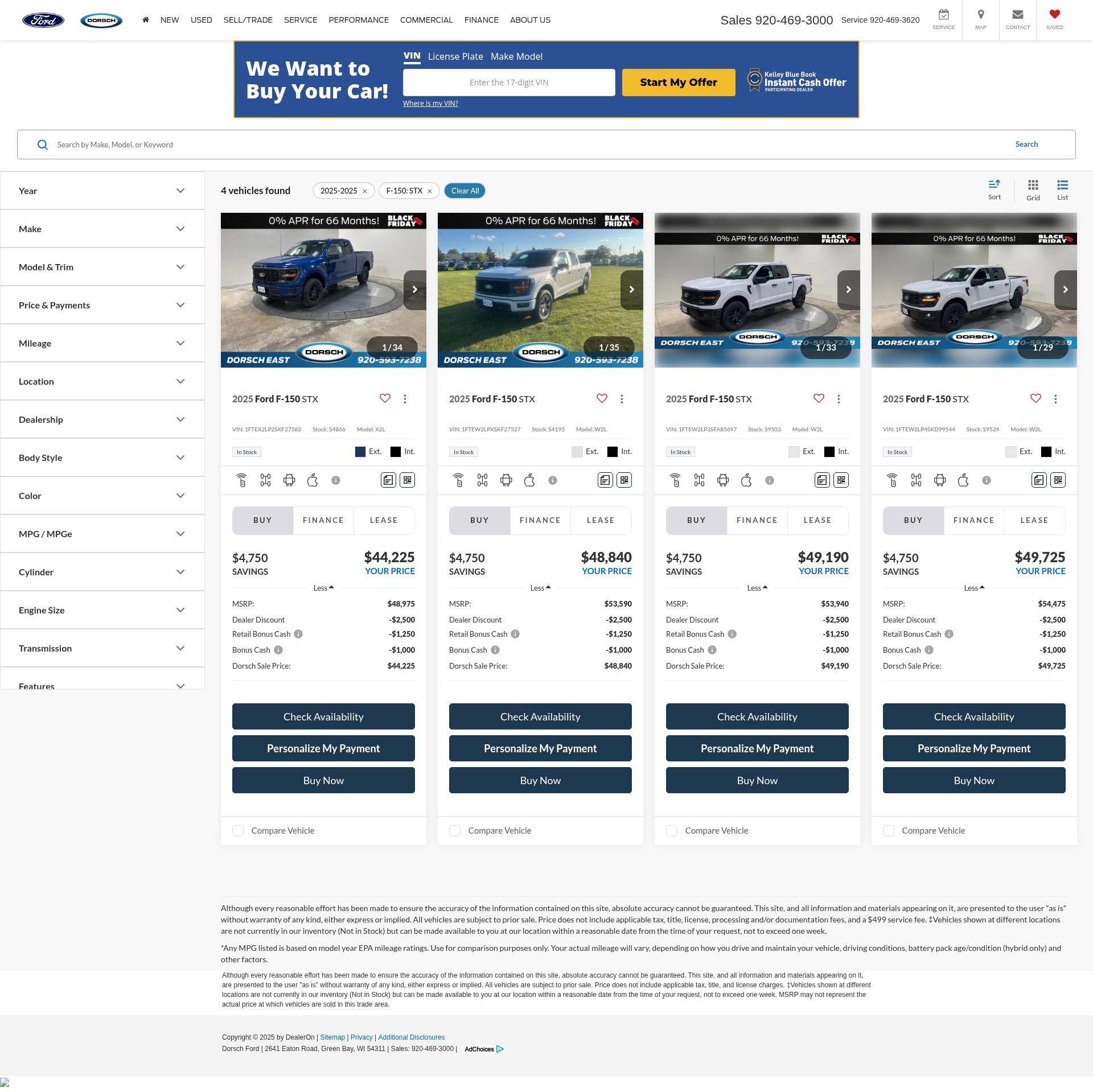This screenshot has width=1093, height=1092.
Task: Open QR code icon for stock S4866
Action: pos(408,480)
